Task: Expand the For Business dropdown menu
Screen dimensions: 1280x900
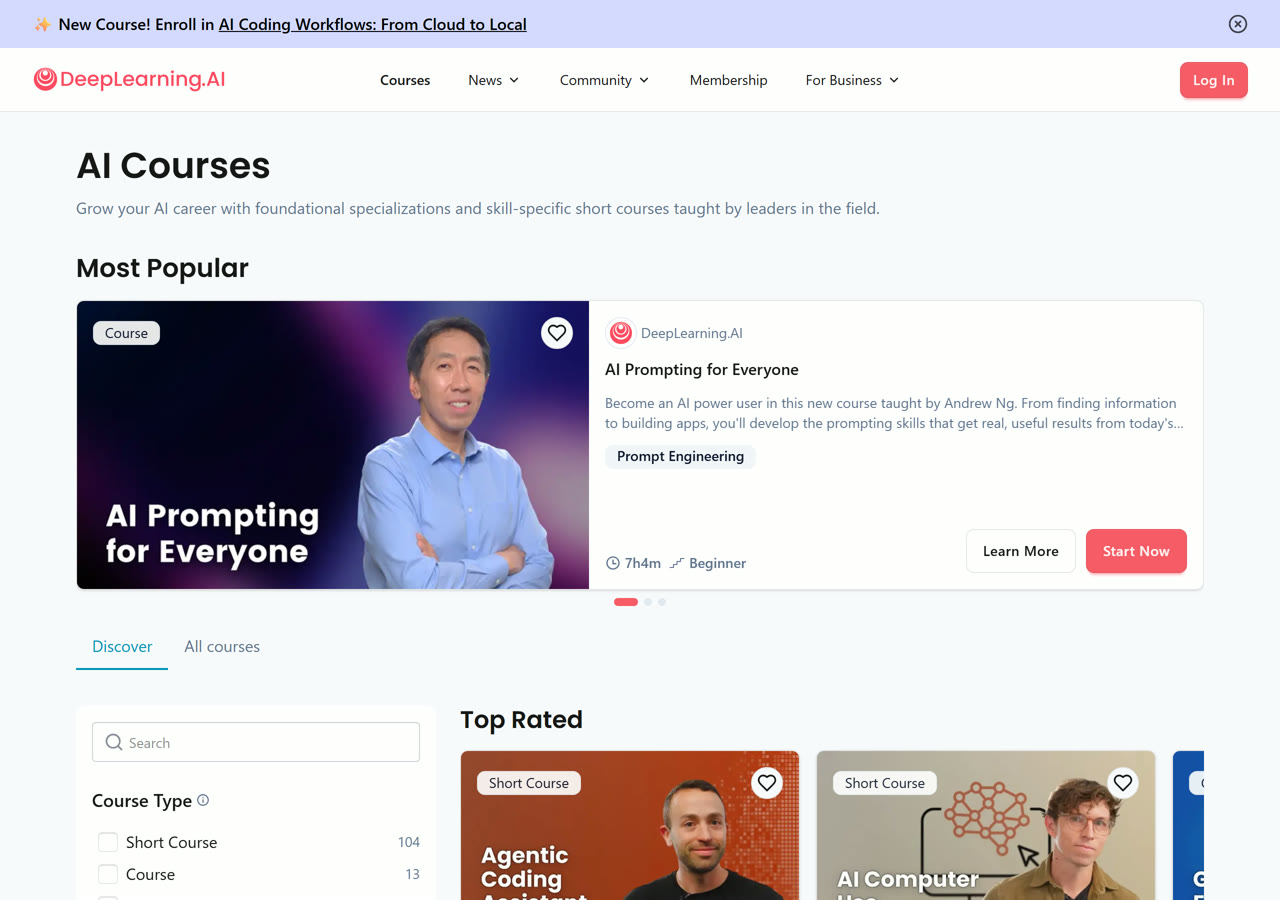Action: 853,80
